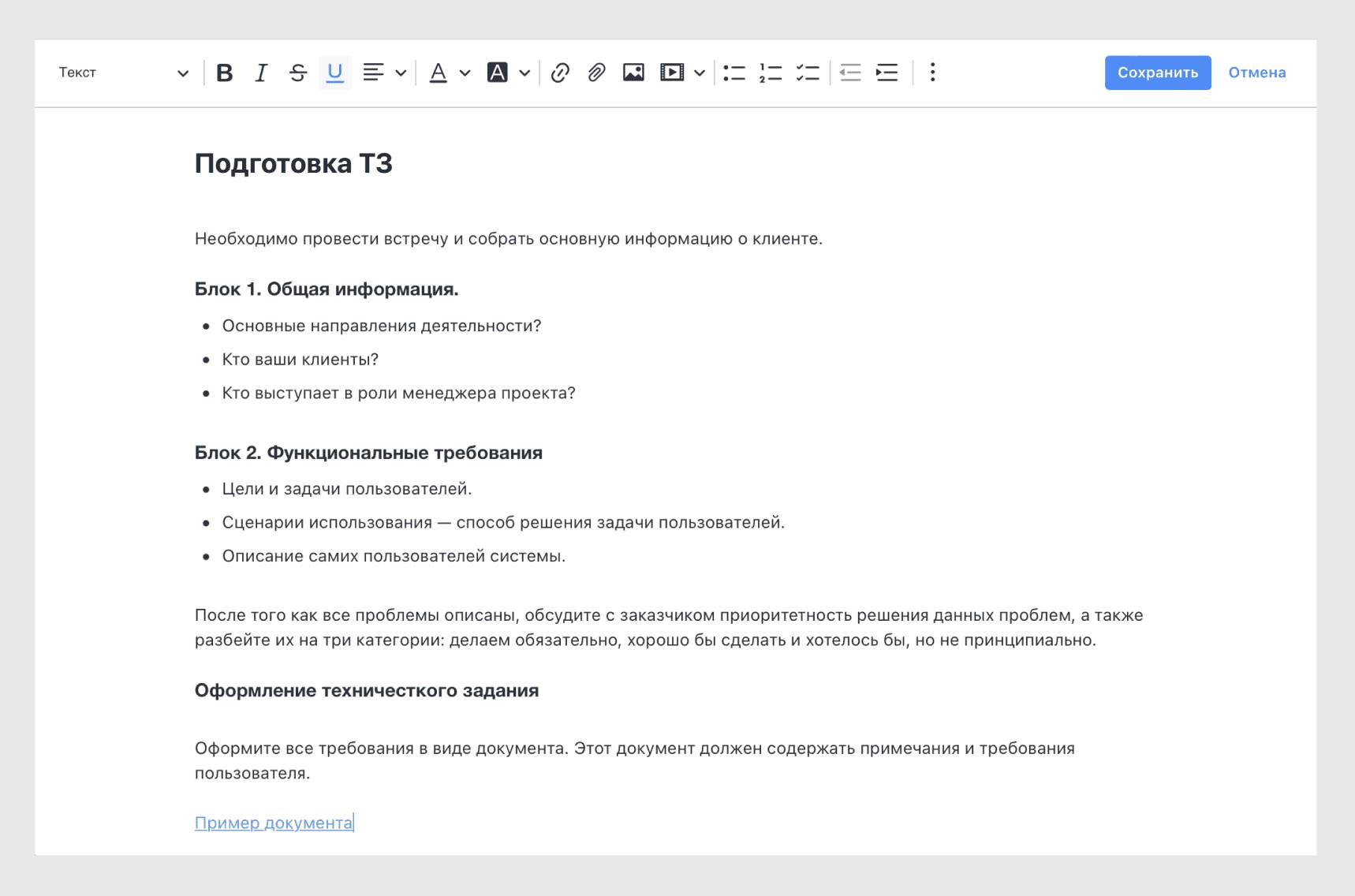Create a checklist

808,73
